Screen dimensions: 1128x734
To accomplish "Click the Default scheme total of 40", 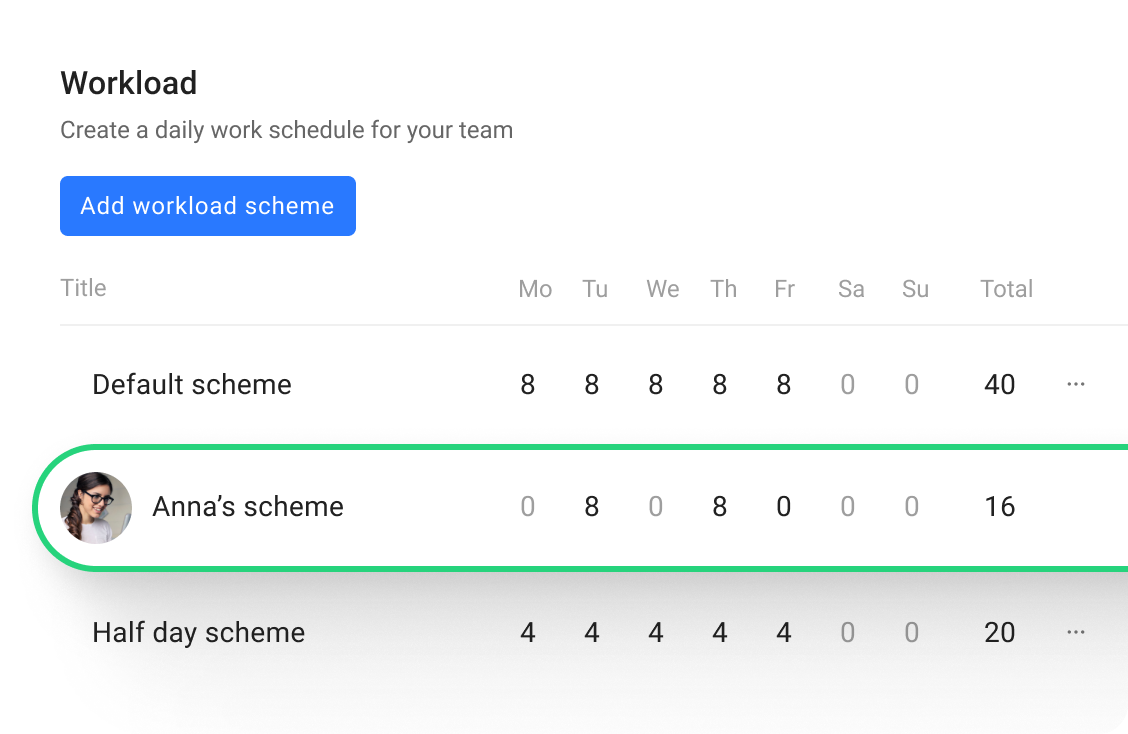I will 1000,384.
